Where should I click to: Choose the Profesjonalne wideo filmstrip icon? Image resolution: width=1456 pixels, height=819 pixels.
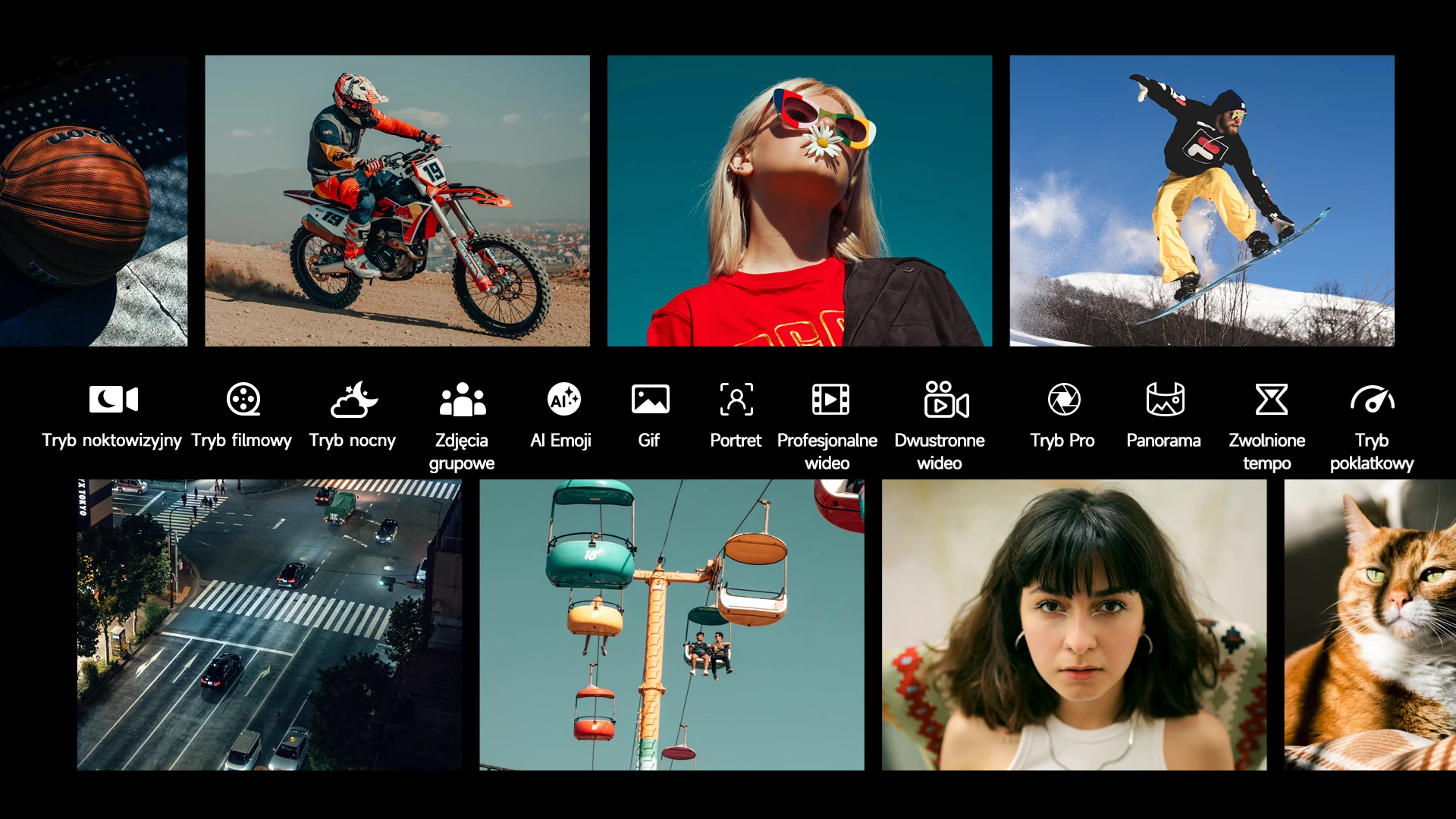point(830,400)
